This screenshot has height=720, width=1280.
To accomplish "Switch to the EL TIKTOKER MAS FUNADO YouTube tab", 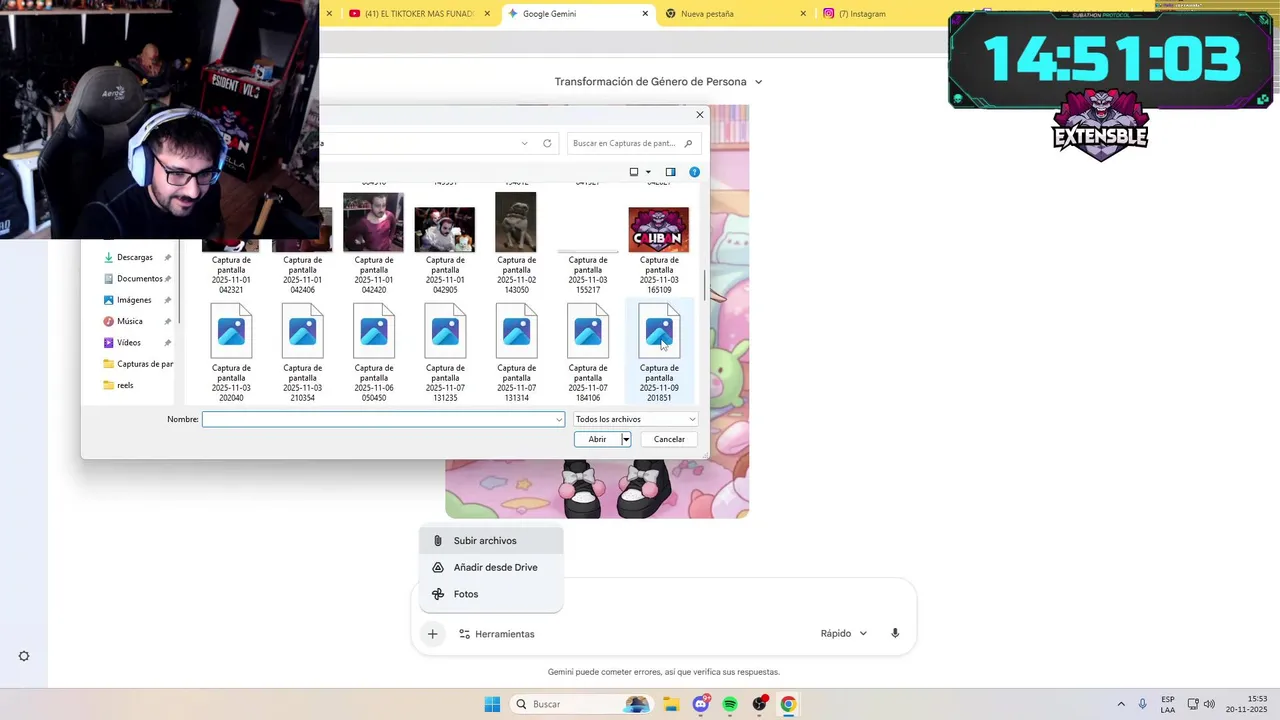I will tap(418, 14).
